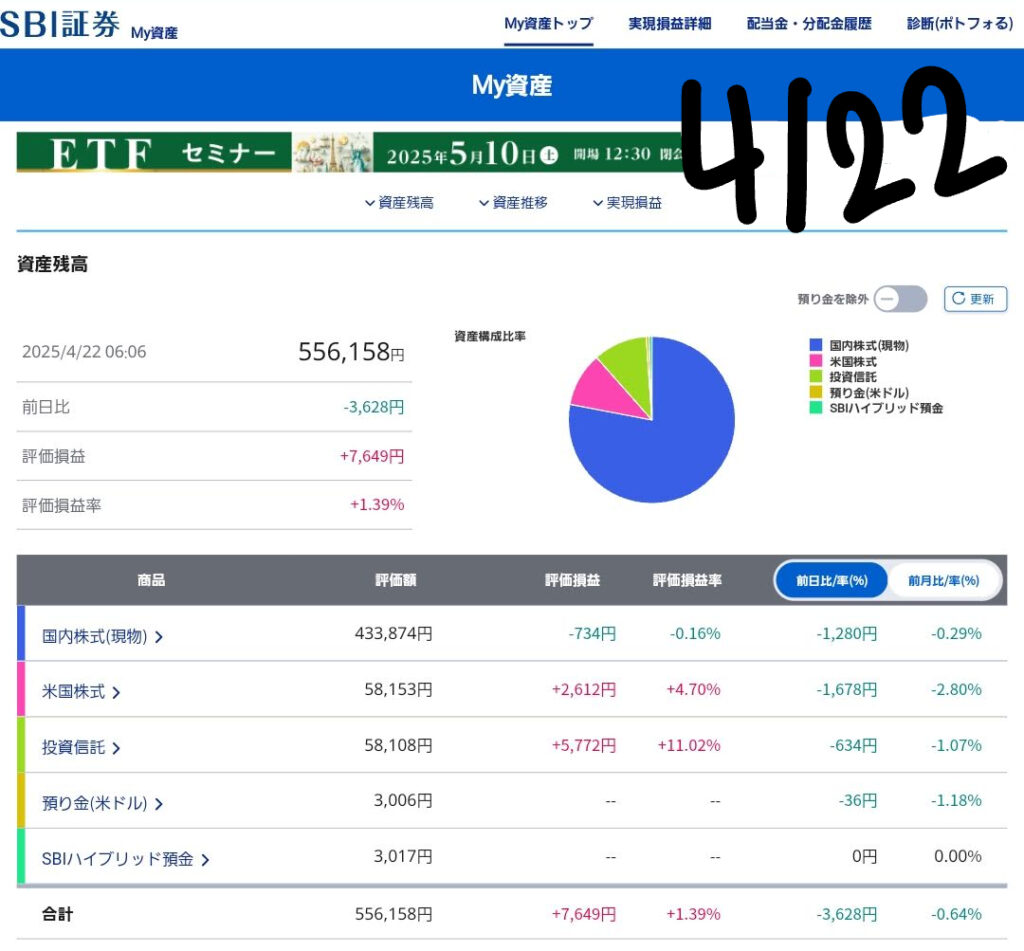This screenshot has height=951, width=1024.
Task: Click blue 国内株式 legend color swatch
Action: [815, 346]
